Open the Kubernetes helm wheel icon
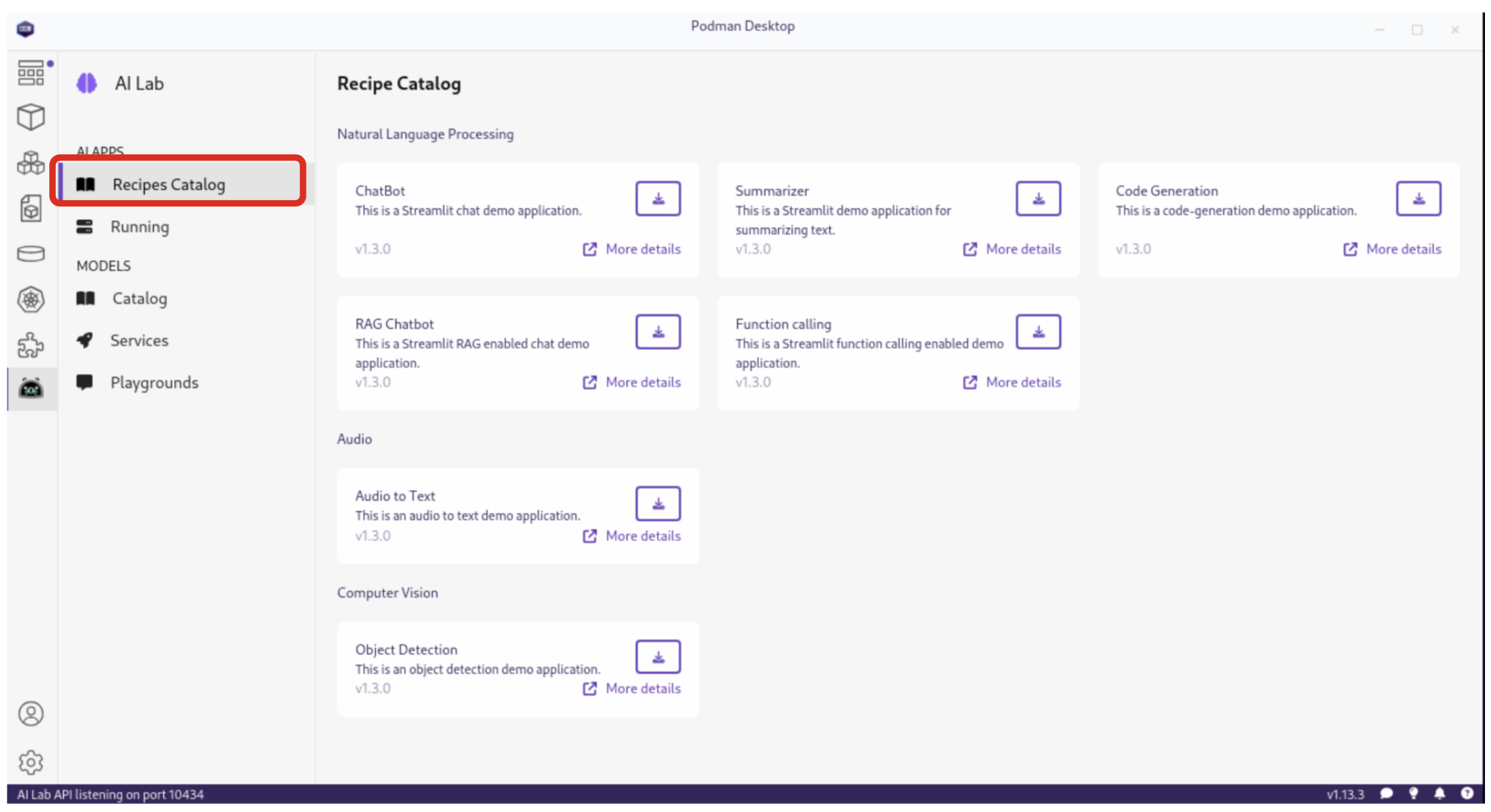This screenshot has width=1491, height=812. click(x=31, y=300)
